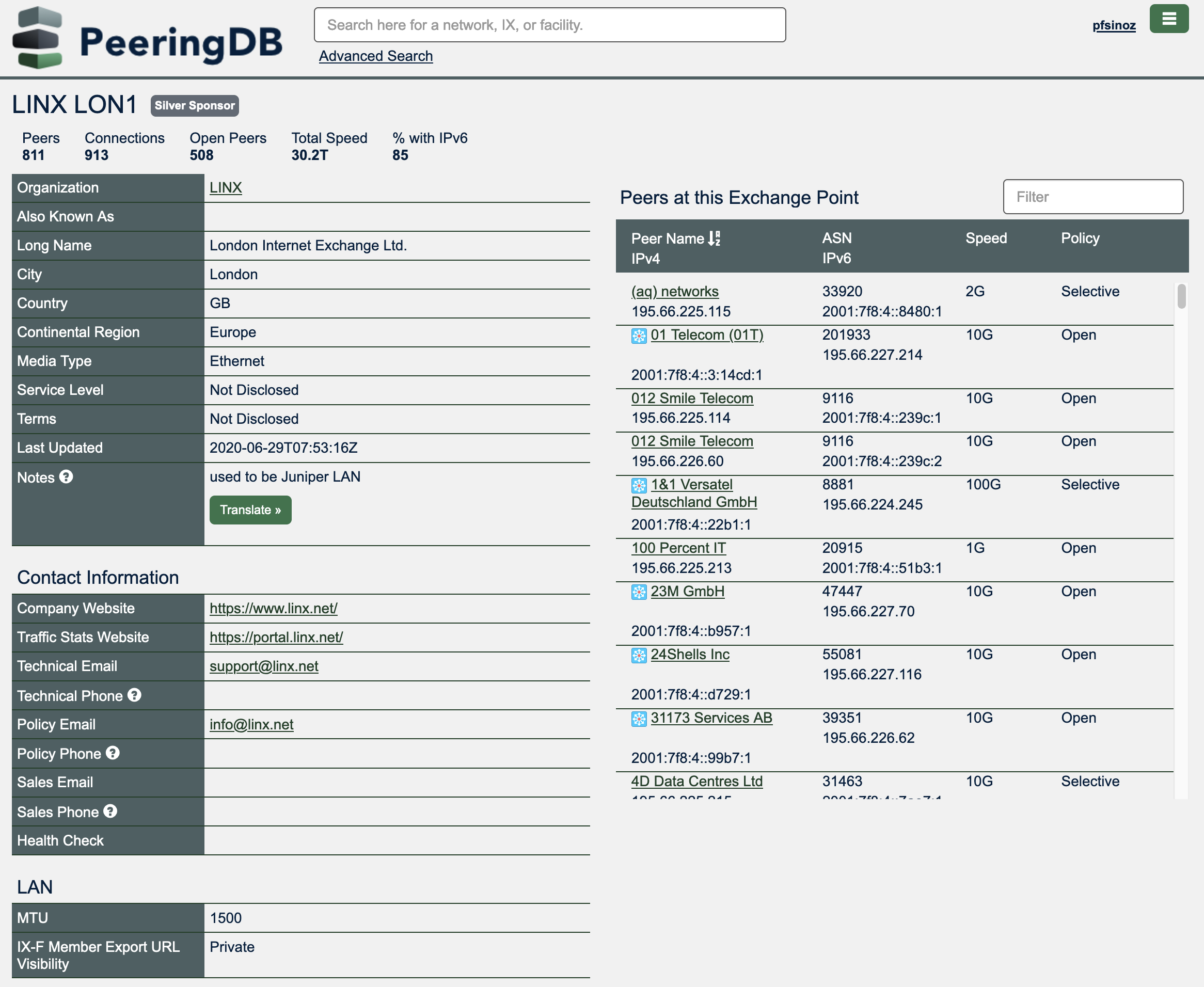Sort peers by Policy column header
The height and width of the screenshot is (987, 1204).
click(x=1080, y=238)
